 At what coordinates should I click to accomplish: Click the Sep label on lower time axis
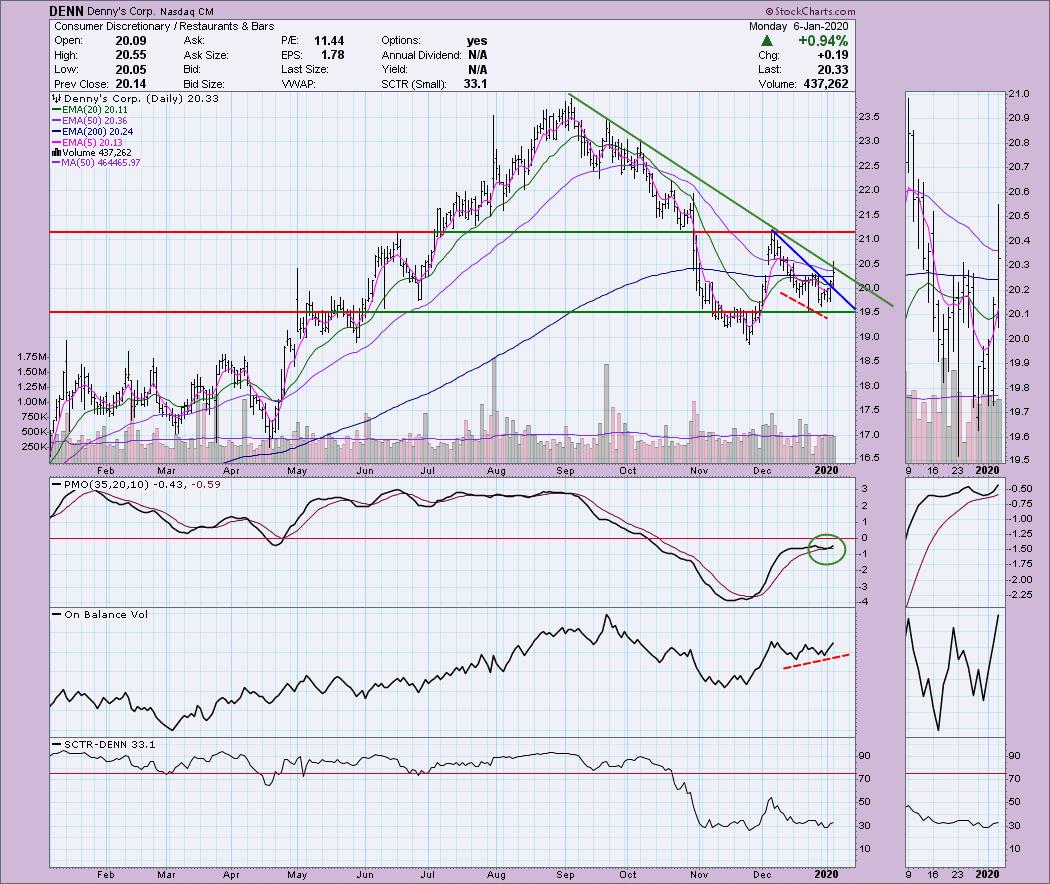point(565,875)
